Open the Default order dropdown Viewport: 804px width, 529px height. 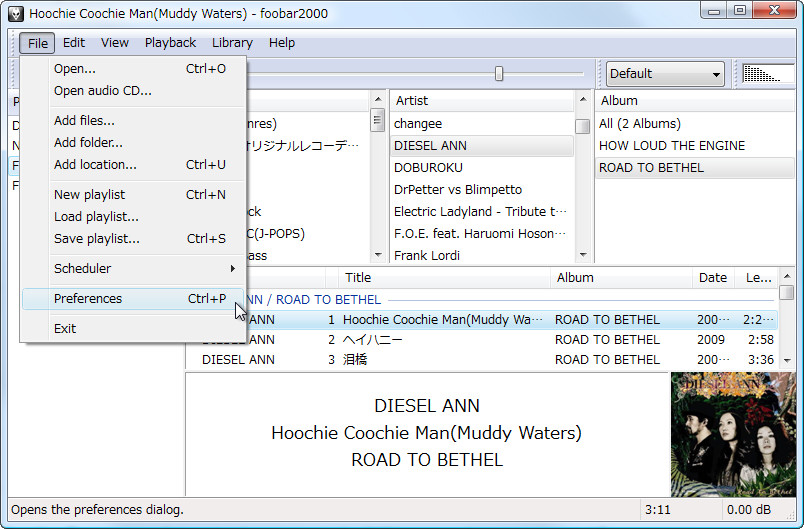click(665, 74)
